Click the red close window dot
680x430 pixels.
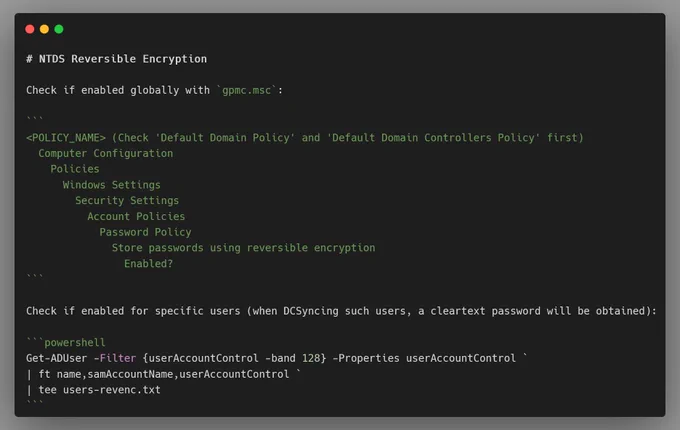tap(30, 29)
